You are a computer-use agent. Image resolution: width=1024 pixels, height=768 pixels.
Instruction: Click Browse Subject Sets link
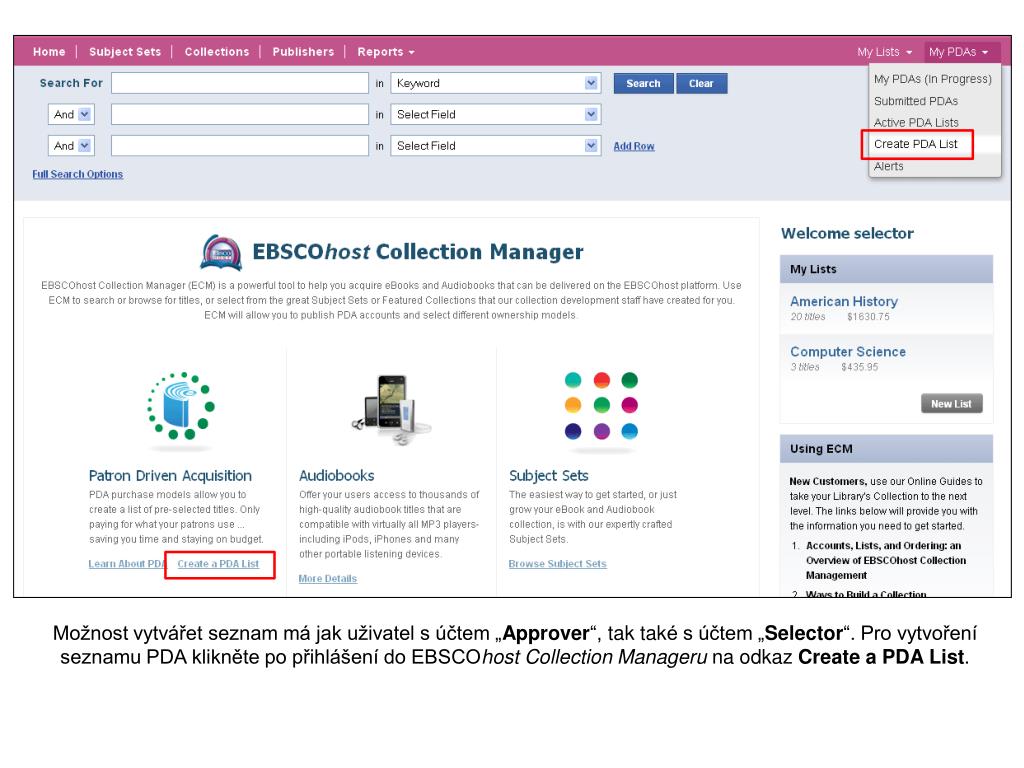pyautogui.click(x=558, y=564)
